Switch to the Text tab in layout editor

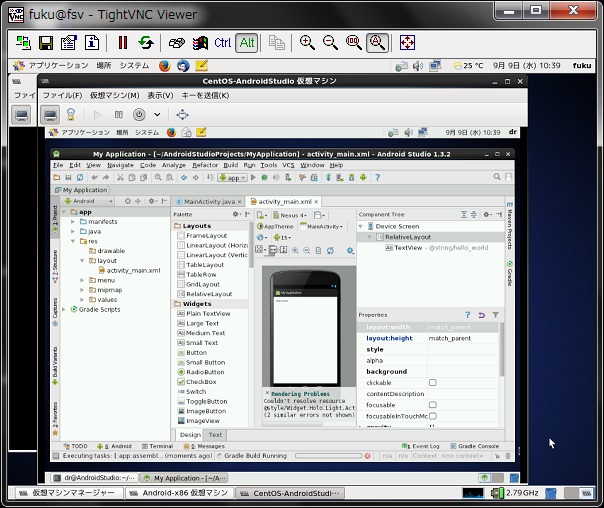point(215,435)
